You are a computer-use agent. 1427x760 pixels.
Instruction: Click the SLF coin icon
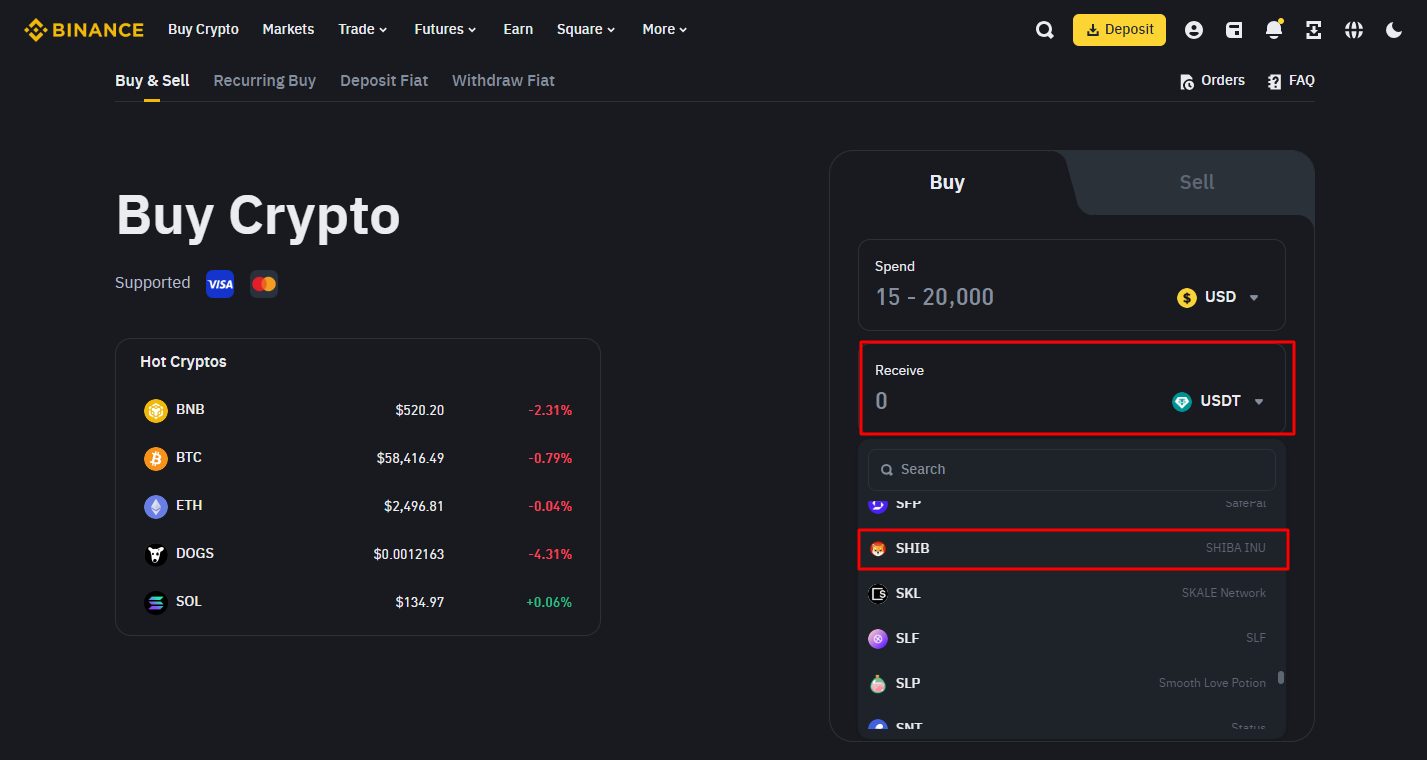point(878,639)
